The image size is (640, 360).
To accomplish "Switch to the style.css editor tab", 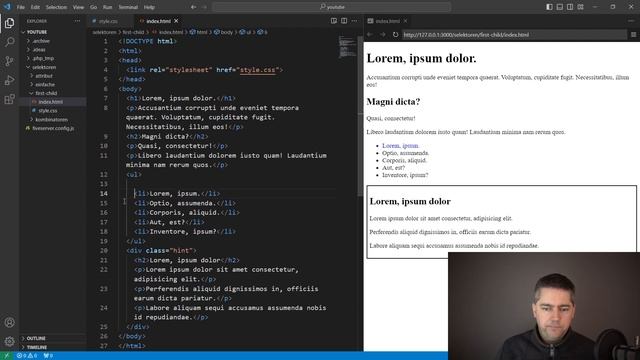I will [108, 21].
